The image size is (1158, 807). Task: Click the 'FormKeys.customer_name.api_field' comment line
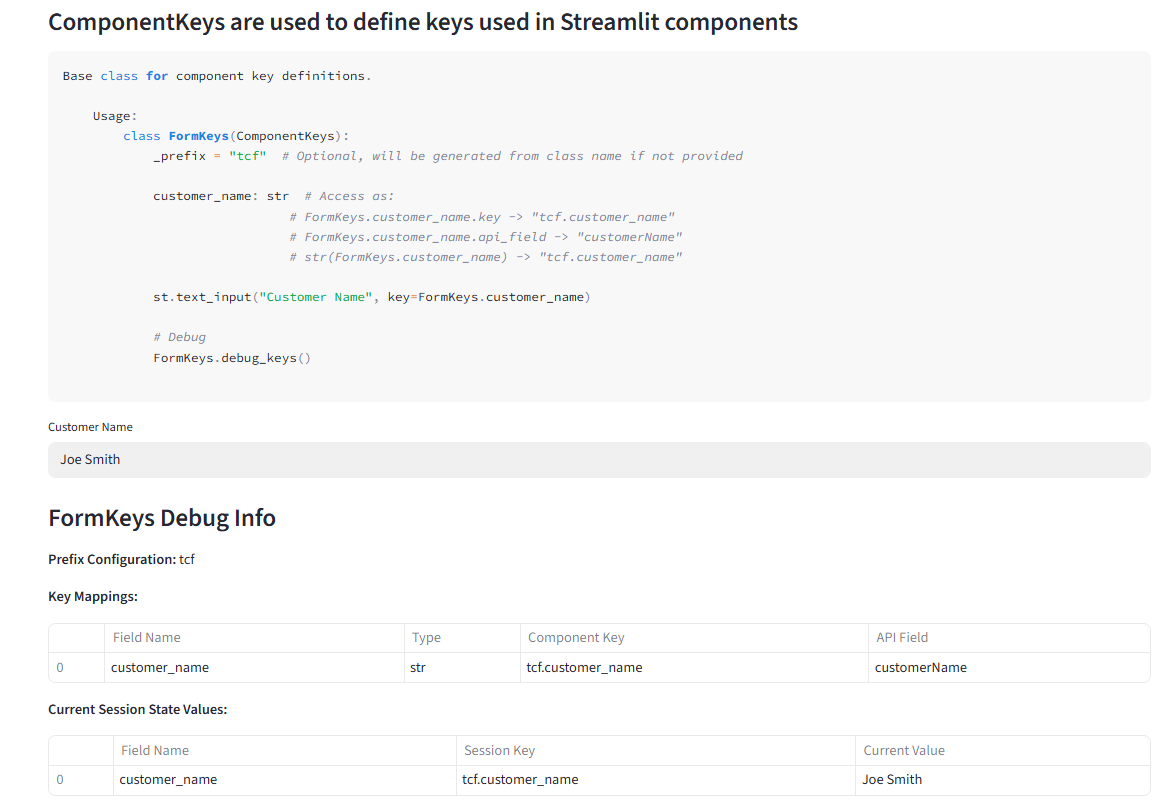click(486, 237)
